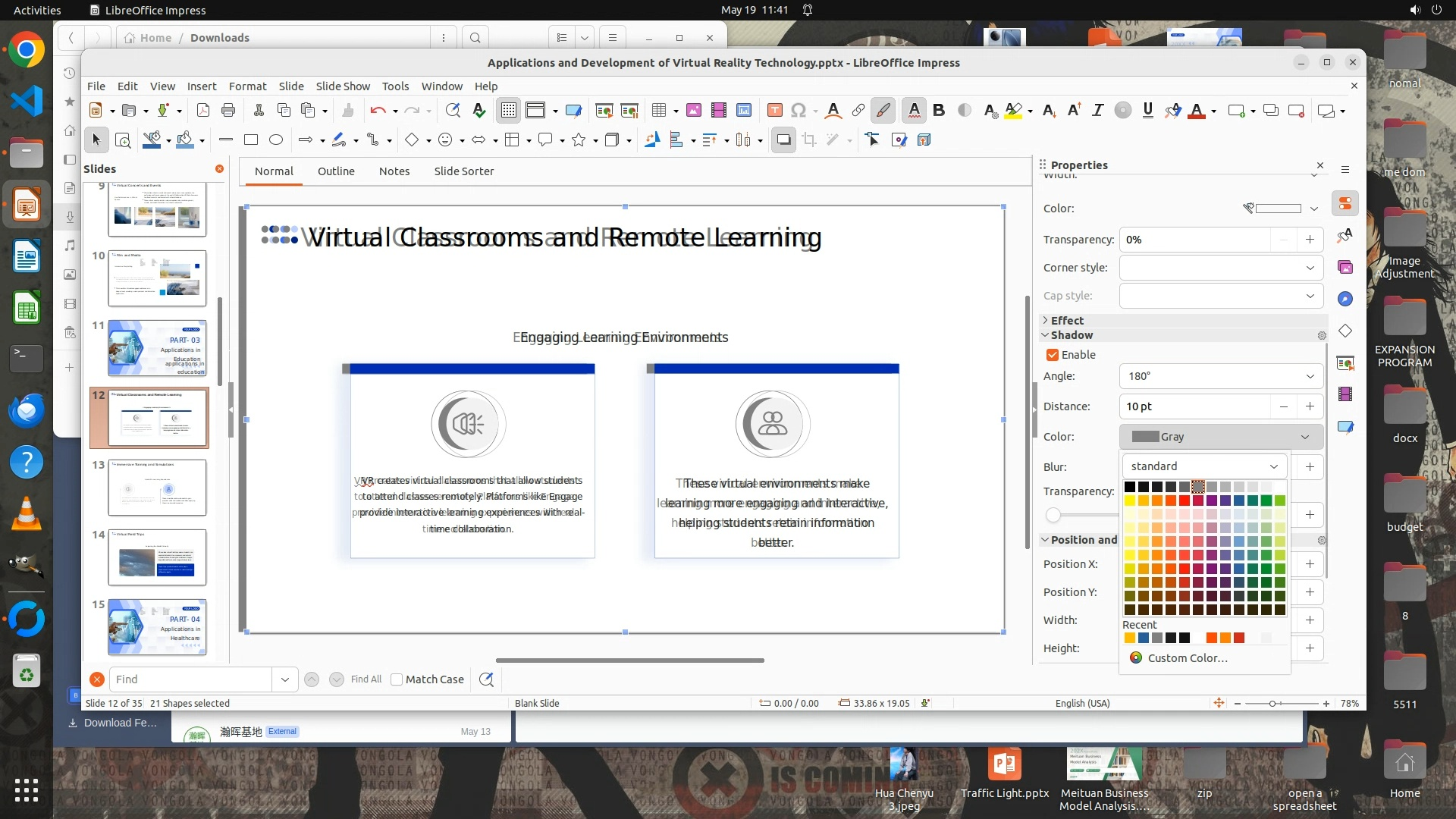
Task: Open the Insert Table icon
Action: pos(658,111)
